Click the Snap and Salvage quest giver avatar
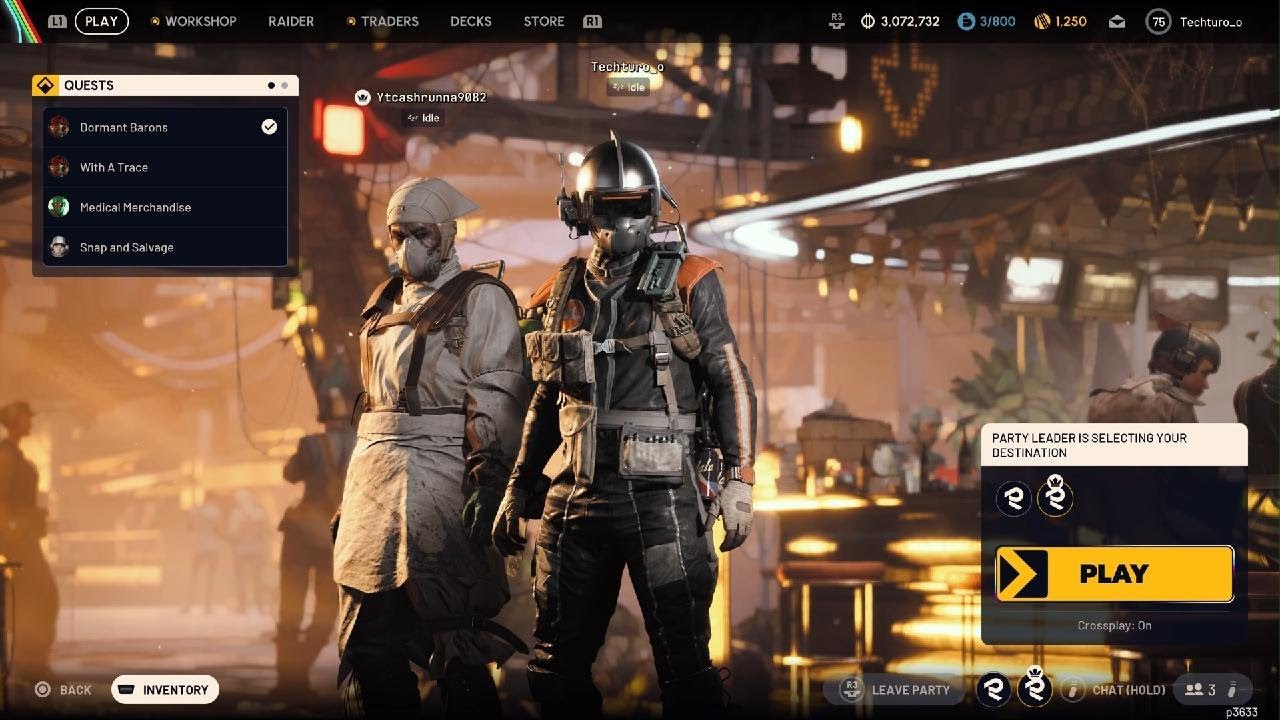This screenshot has width=1280, height=720. pos(59,247)
